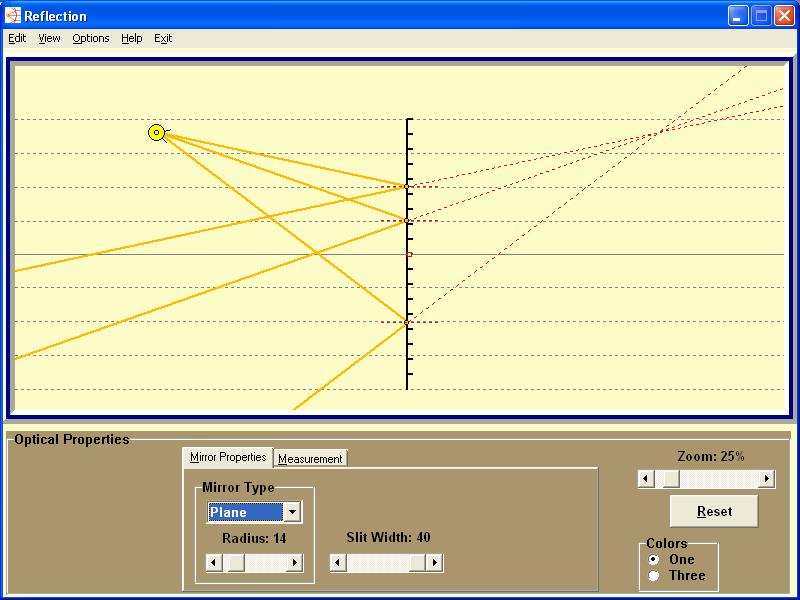Click the bottom ray reflection point on mirror

pos(407,322)
